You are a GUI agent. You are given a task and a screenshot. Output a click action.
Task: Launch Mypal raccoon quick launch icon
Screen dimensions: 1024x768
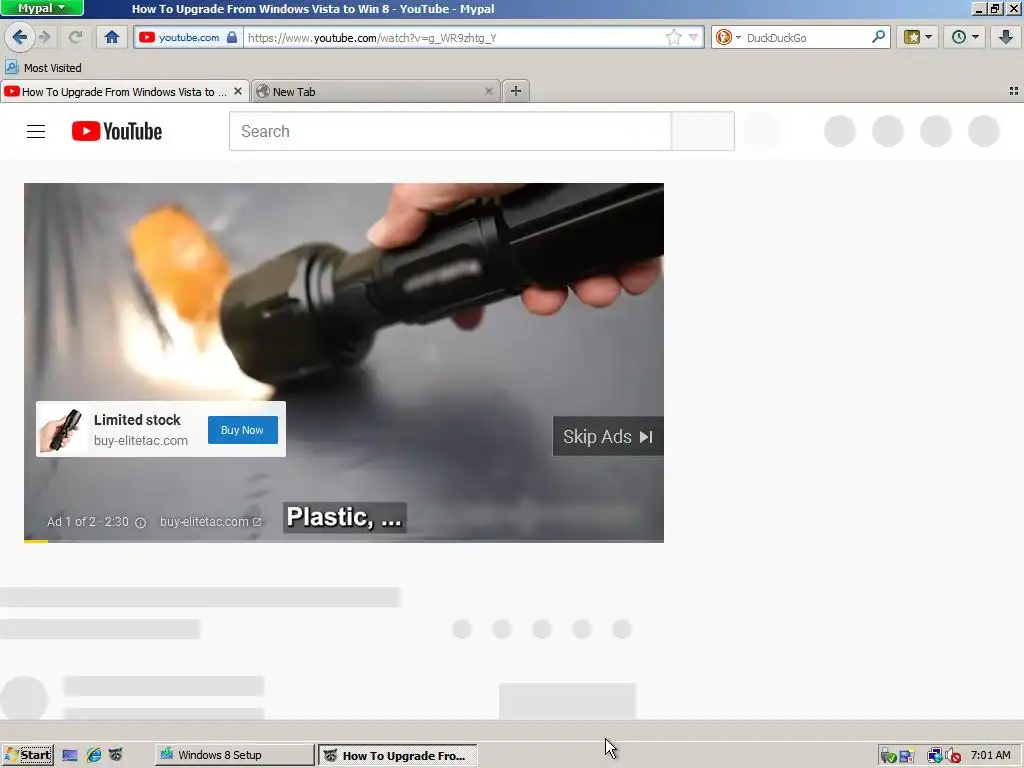point(116,755)
